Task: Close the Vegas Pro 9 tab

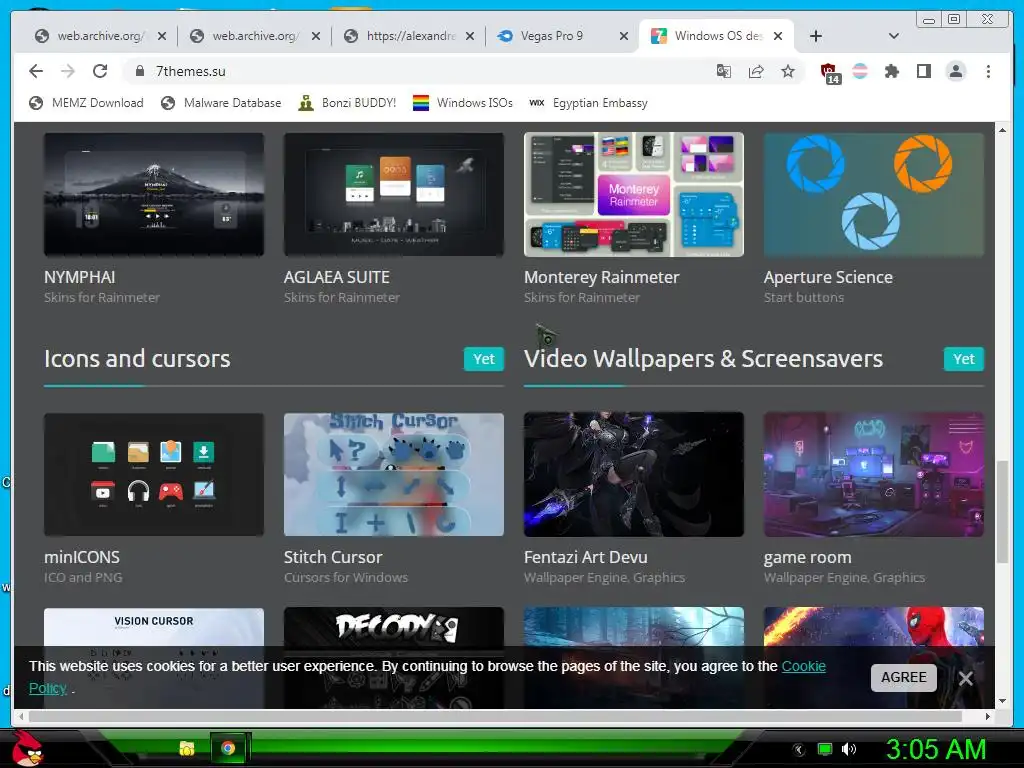Action: coord(624,36)
